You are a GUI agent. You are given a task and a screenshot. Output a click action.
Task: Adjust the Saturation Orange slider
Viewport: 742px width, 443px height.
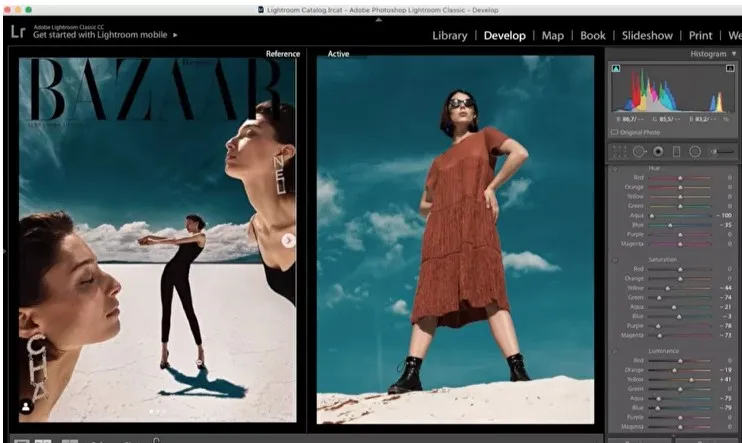pos(680,278)
